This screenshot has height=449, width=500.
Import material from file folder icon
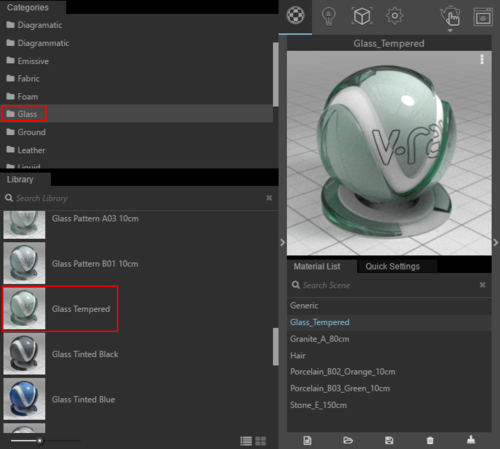[x=348, y=441]
